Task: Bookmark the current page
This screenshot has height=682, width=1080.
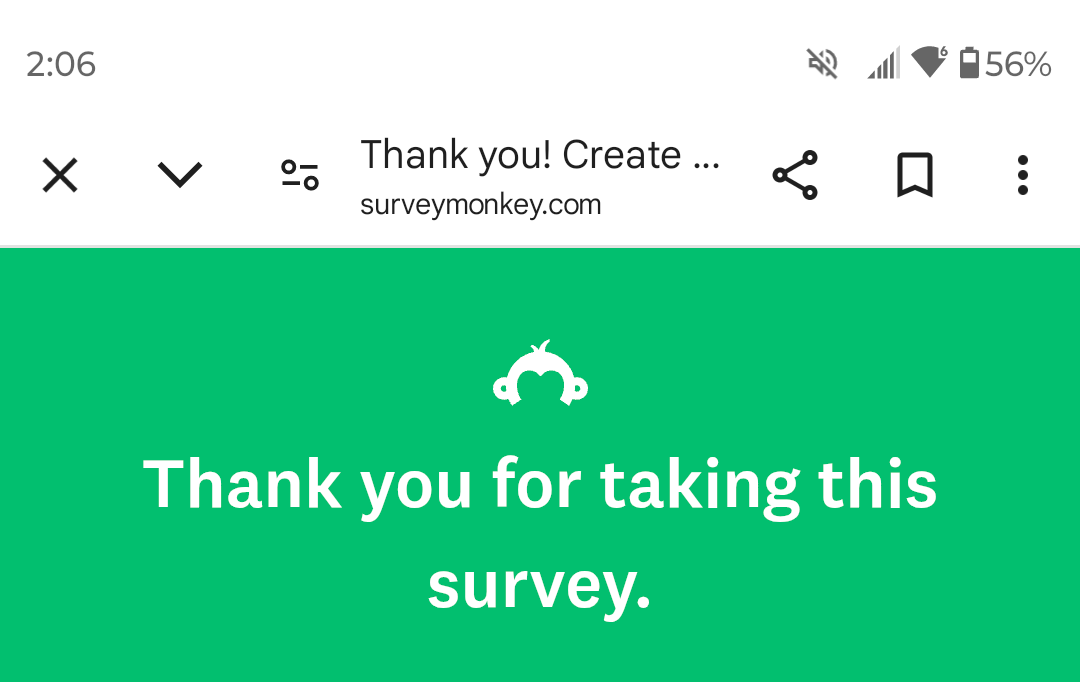Action: pyautogui.click(x=914, y=176)
